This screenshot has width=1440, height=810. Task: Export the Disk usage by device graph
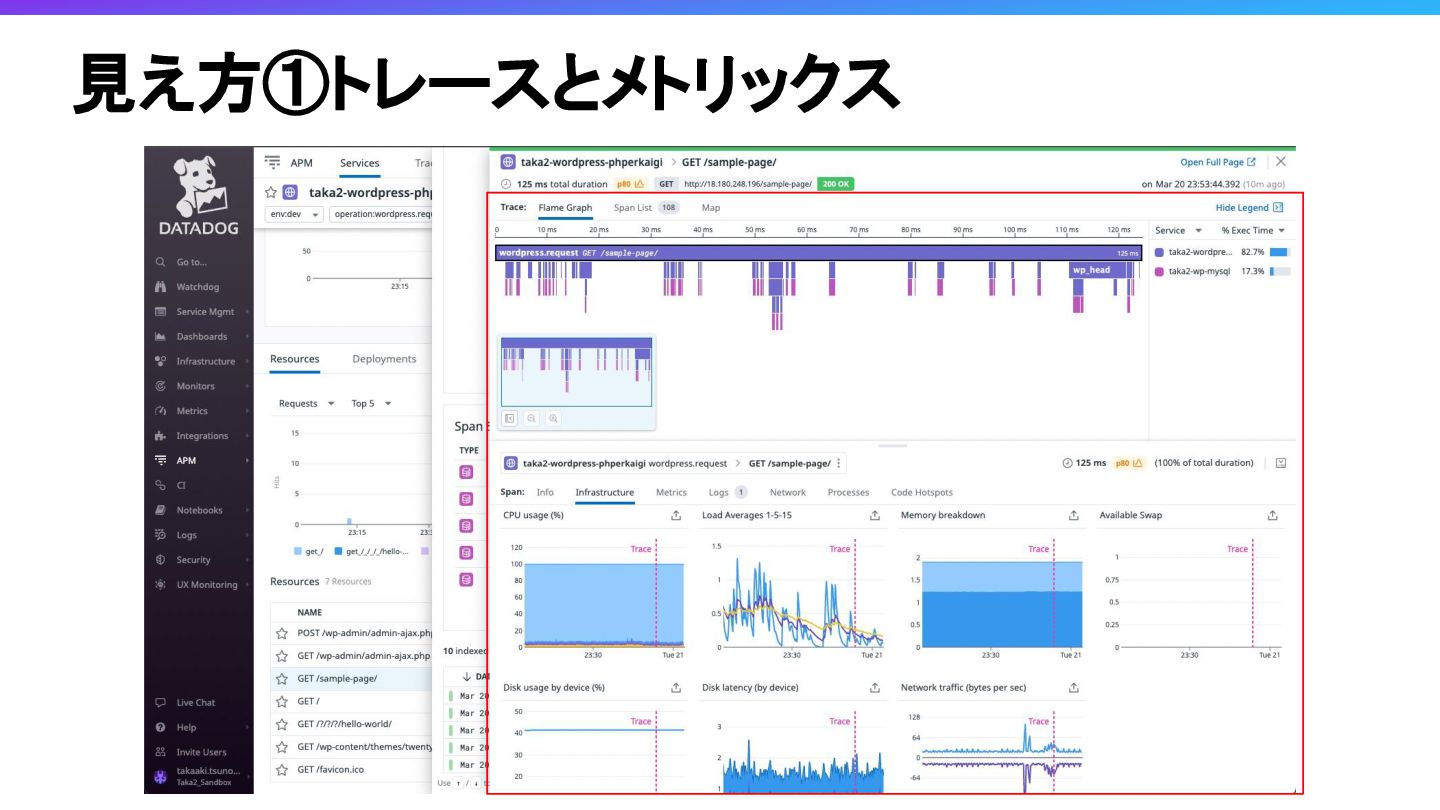676,688
